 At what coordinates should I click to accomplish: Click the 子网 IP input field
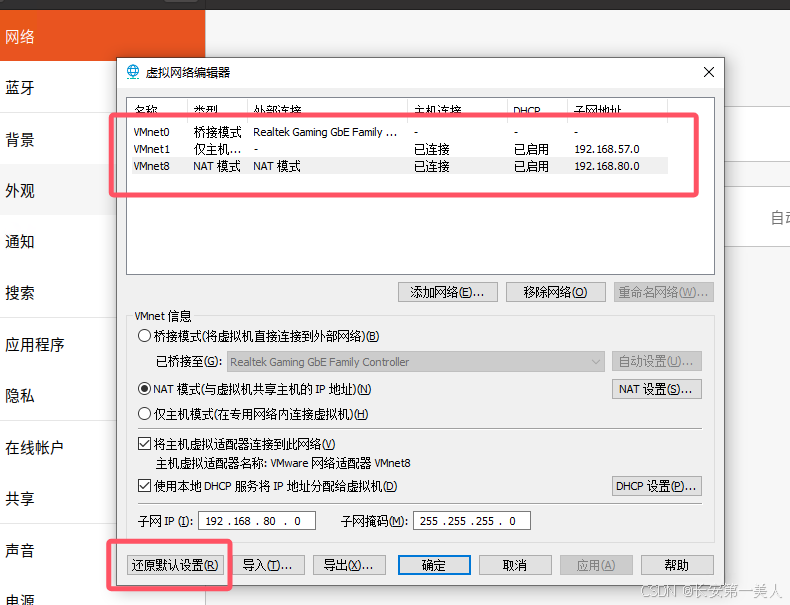[257, 521]
